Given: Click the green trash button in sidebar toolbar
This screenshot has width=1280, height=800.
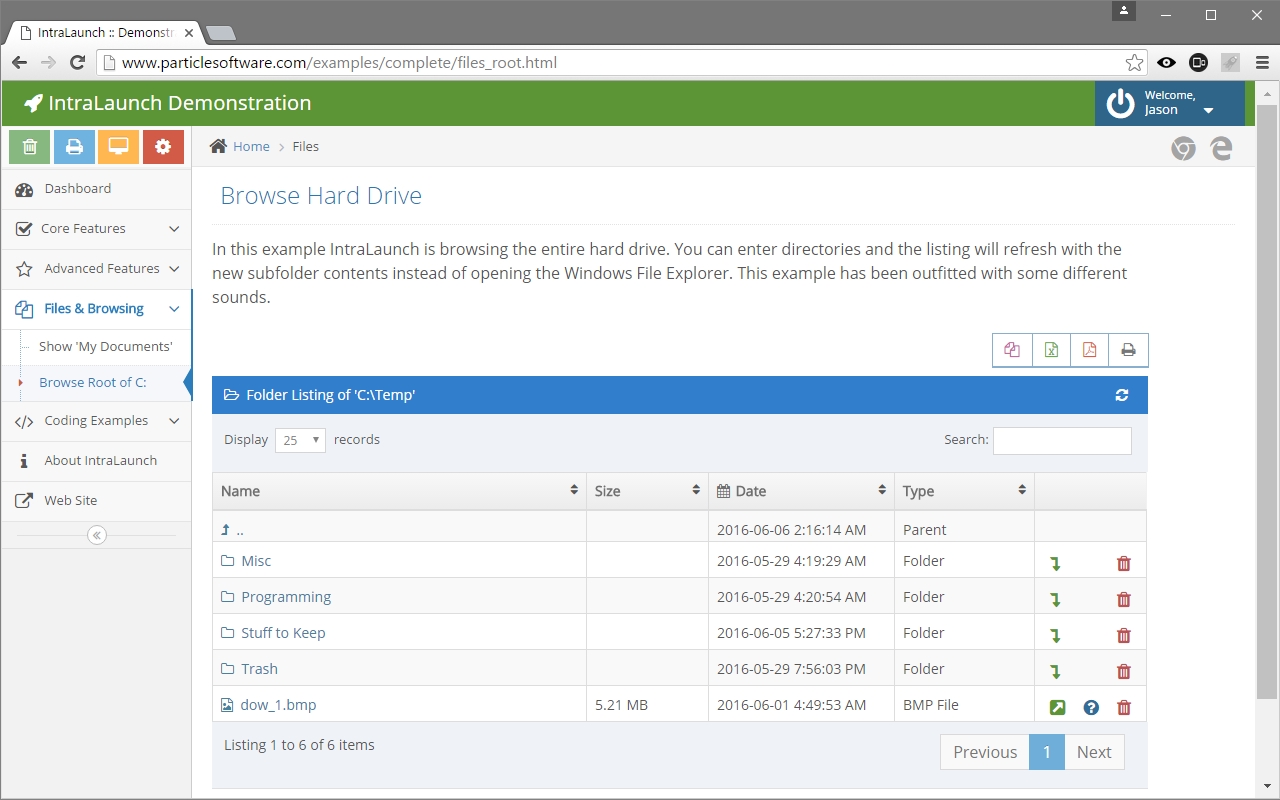Looking at the screenshot, I should [x=30, y=147].
